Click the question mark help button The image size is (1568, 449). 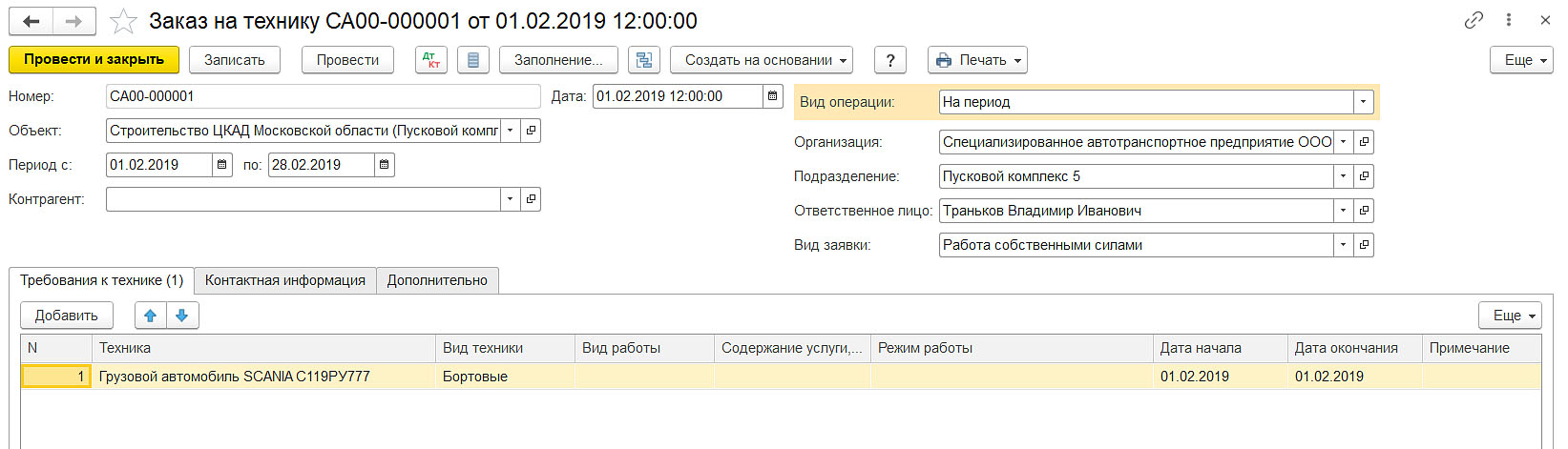coord(890,60)
